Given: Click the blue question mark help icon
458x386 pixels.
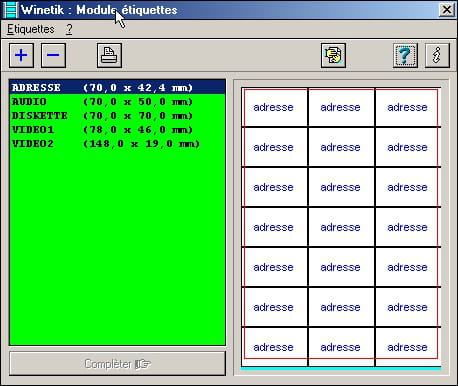Looking at the screenshot, I should coord(405,55).
